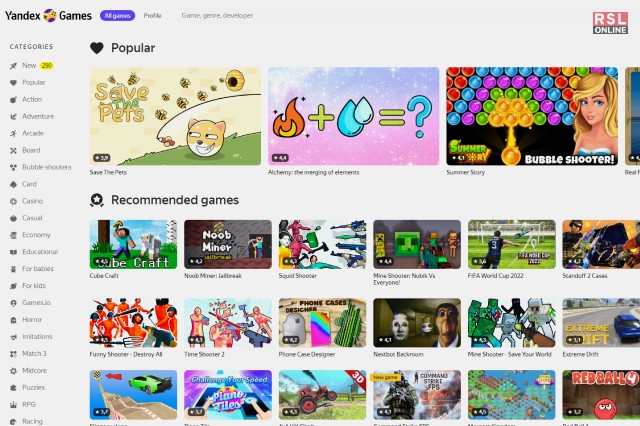Click the icon beside For kids
This screenshot has width=640, height=426.
pyautogui.click(x=13, y=286)
